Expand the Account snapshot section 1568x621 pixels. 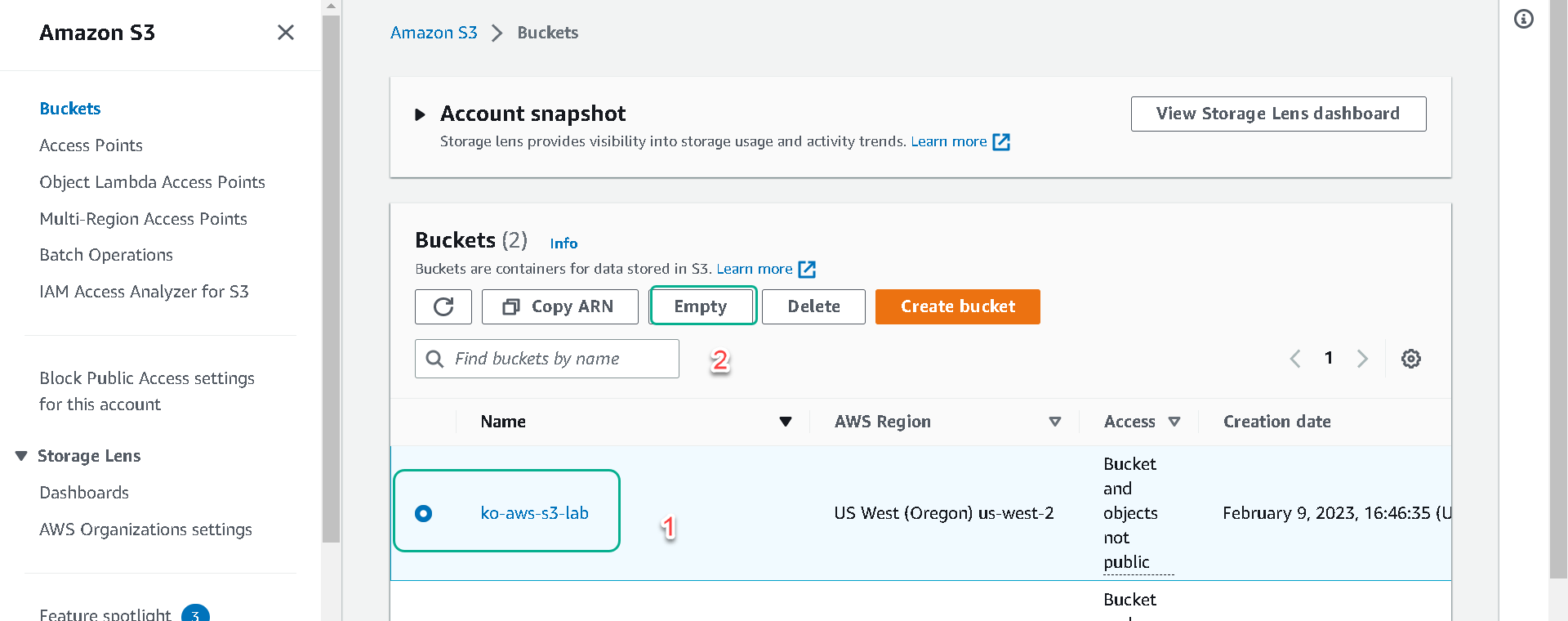tap(421, 114)
